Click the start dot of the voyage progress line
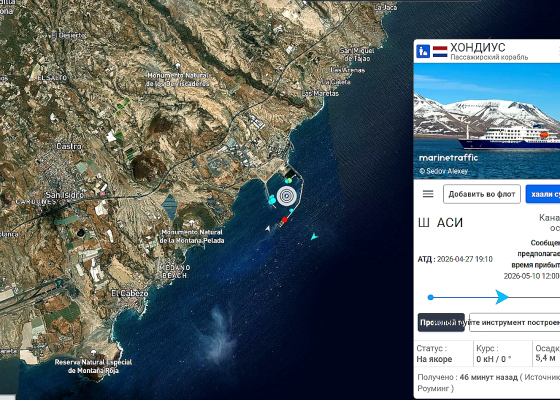Image resolution: width=560 pixels, height=400 pixels. tap(431, 297)
